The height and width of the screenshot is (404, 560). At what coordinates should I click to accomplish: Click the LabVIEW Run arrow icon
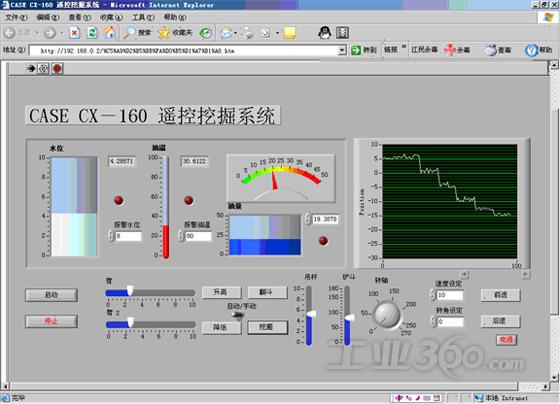coord(31,68)
